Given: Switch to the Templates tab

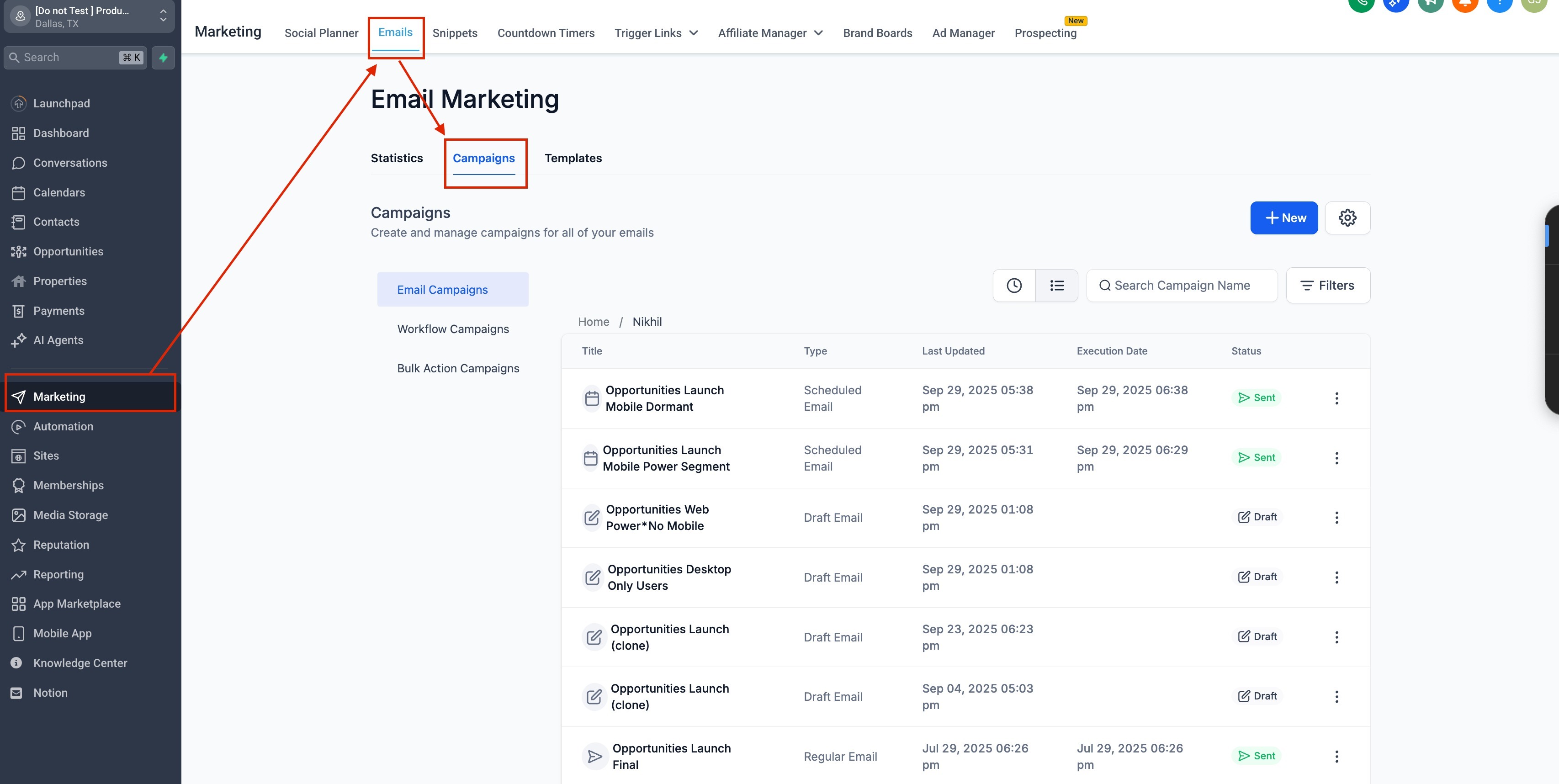Looking at the screenshot, I should 573,159.
